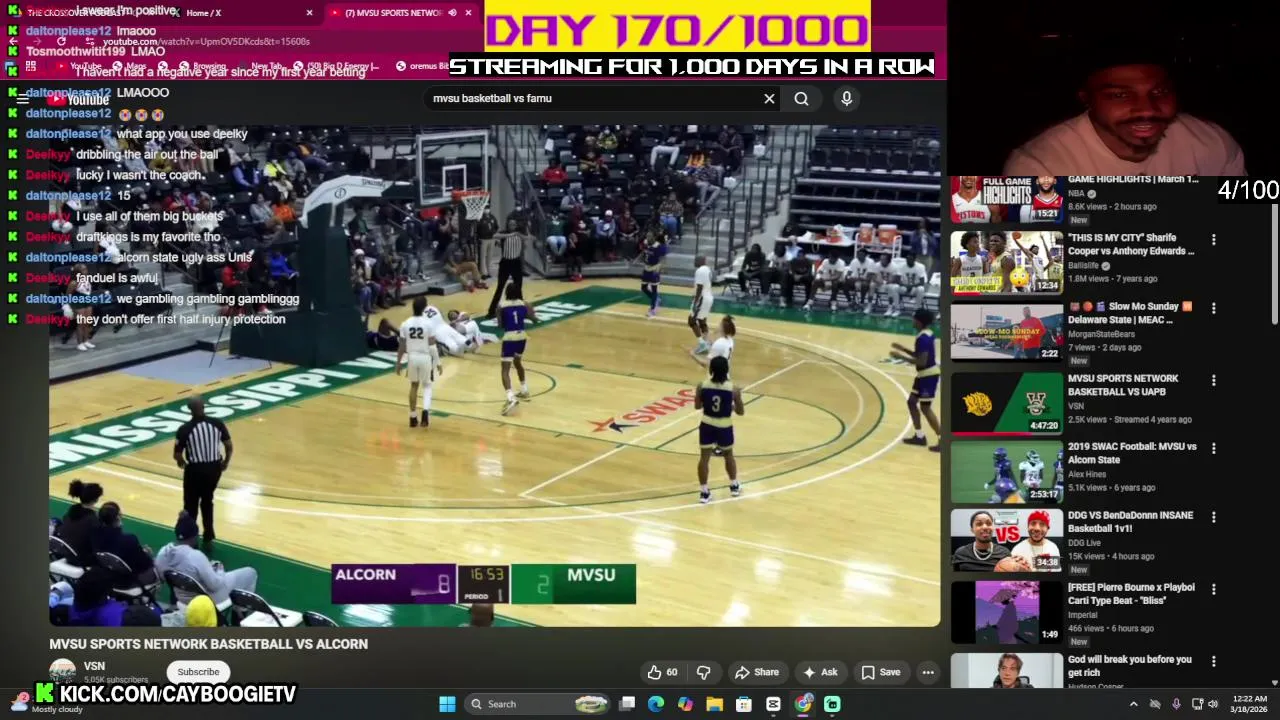The height and width of the screenshot is (720, 1280).
Task: Open the Kick app on taskbar
Action: coord(832,704)
